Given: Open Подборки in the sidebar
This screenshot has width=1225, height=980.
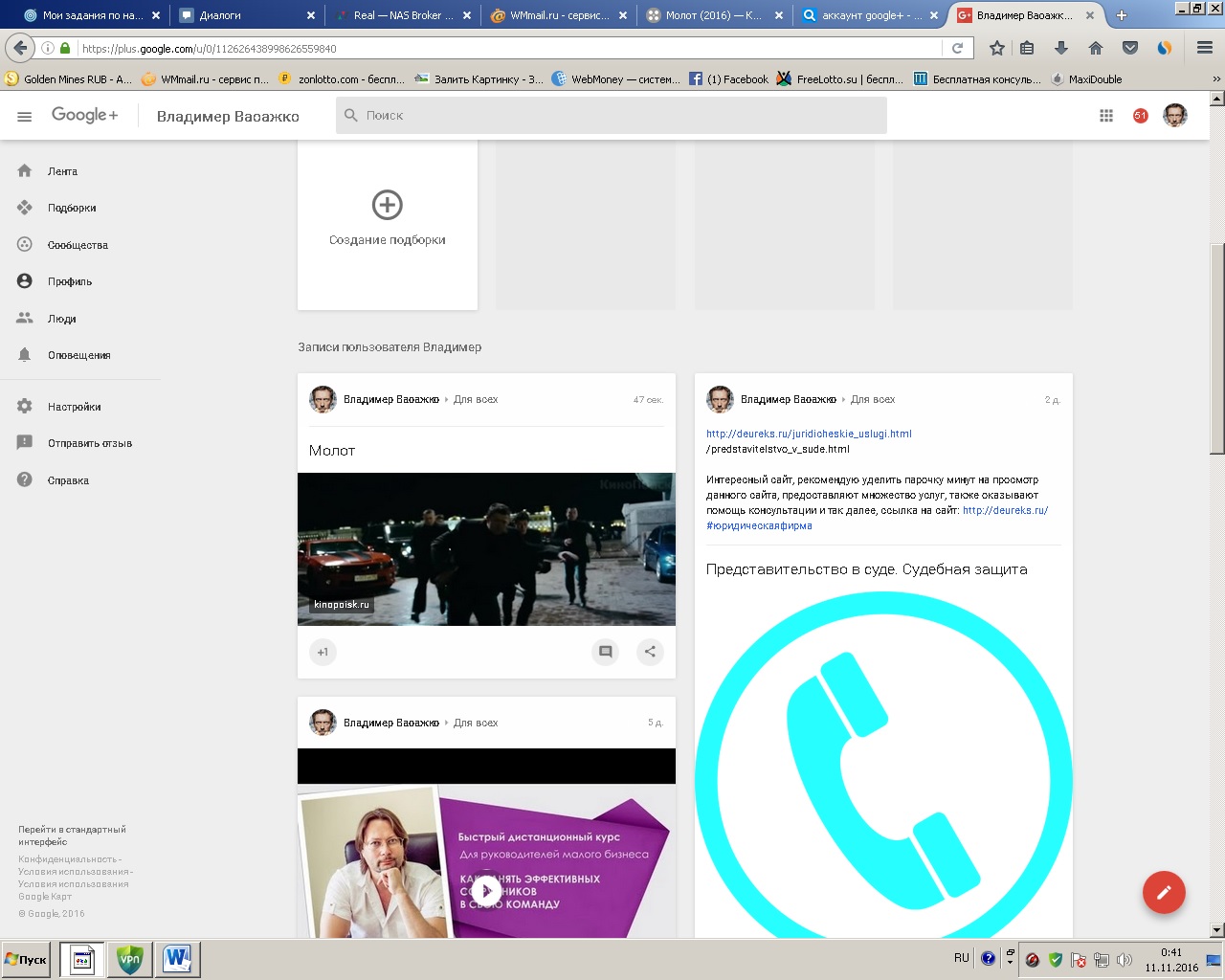Looking at the screenshot, I should pyautogui.click(x=72, y=208).
